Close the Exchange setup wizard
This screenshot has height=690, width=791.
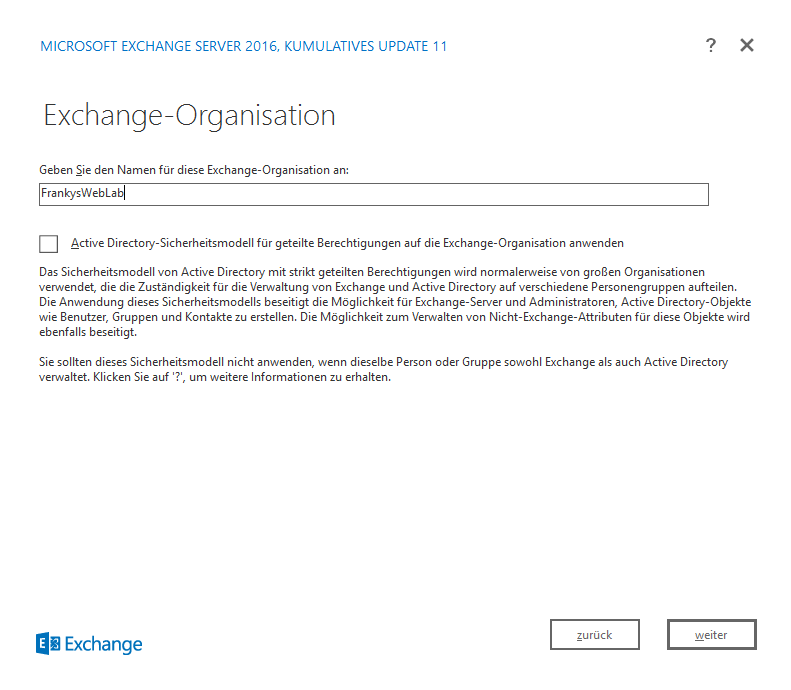coord(747,45)
